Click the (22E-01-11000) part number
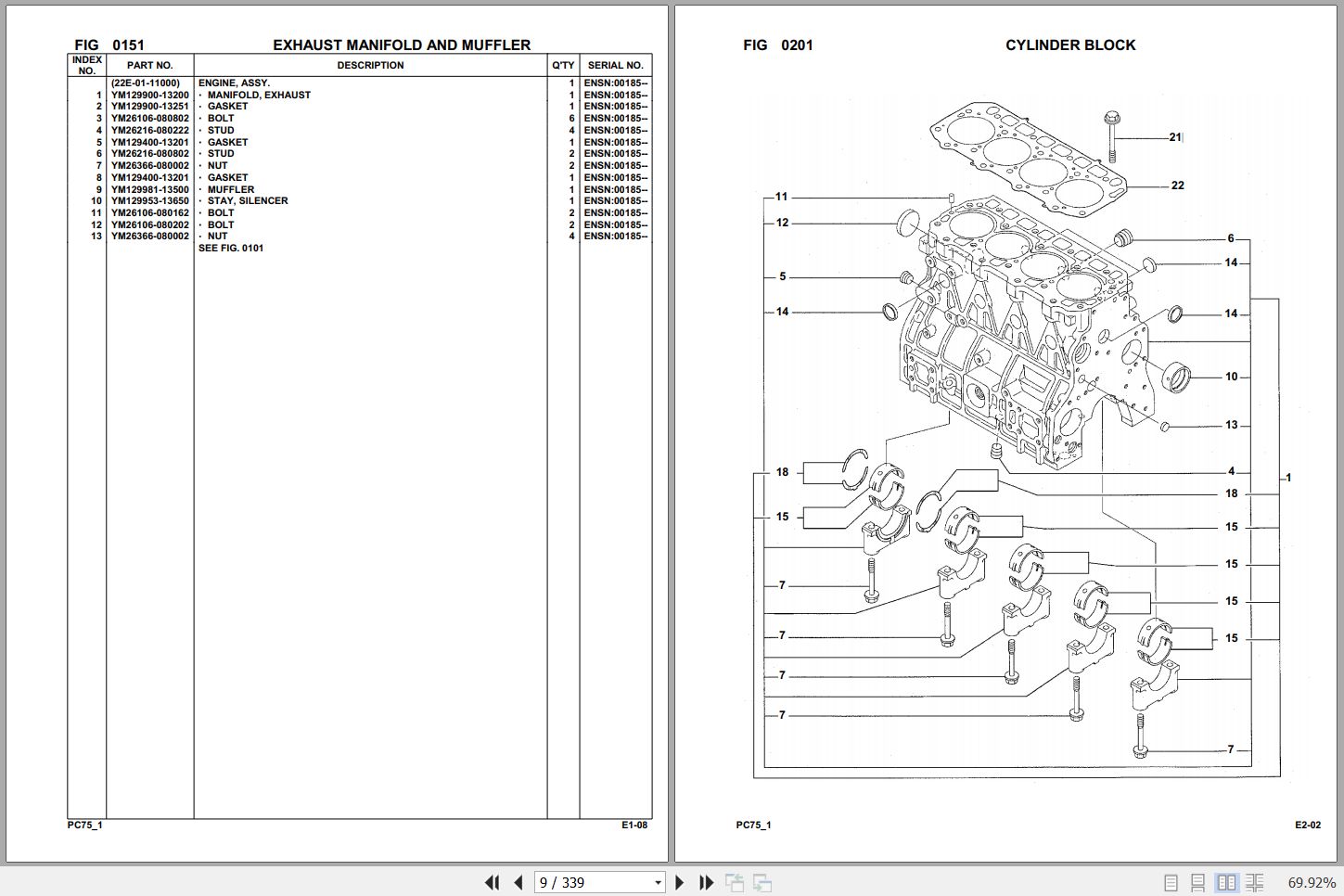The image size is (1344, 896). (x=146, y=83)
